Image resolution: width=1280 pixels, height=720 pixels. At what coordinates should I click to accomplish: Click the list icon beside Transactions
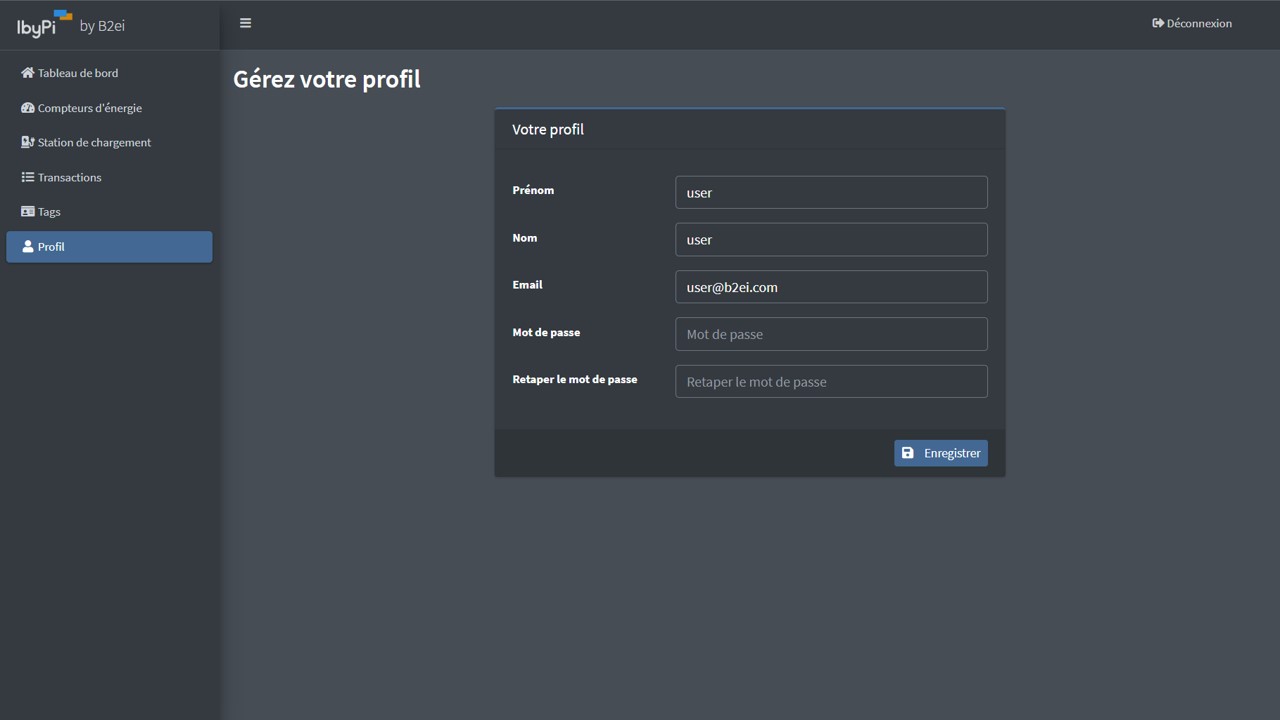[28, 177]
